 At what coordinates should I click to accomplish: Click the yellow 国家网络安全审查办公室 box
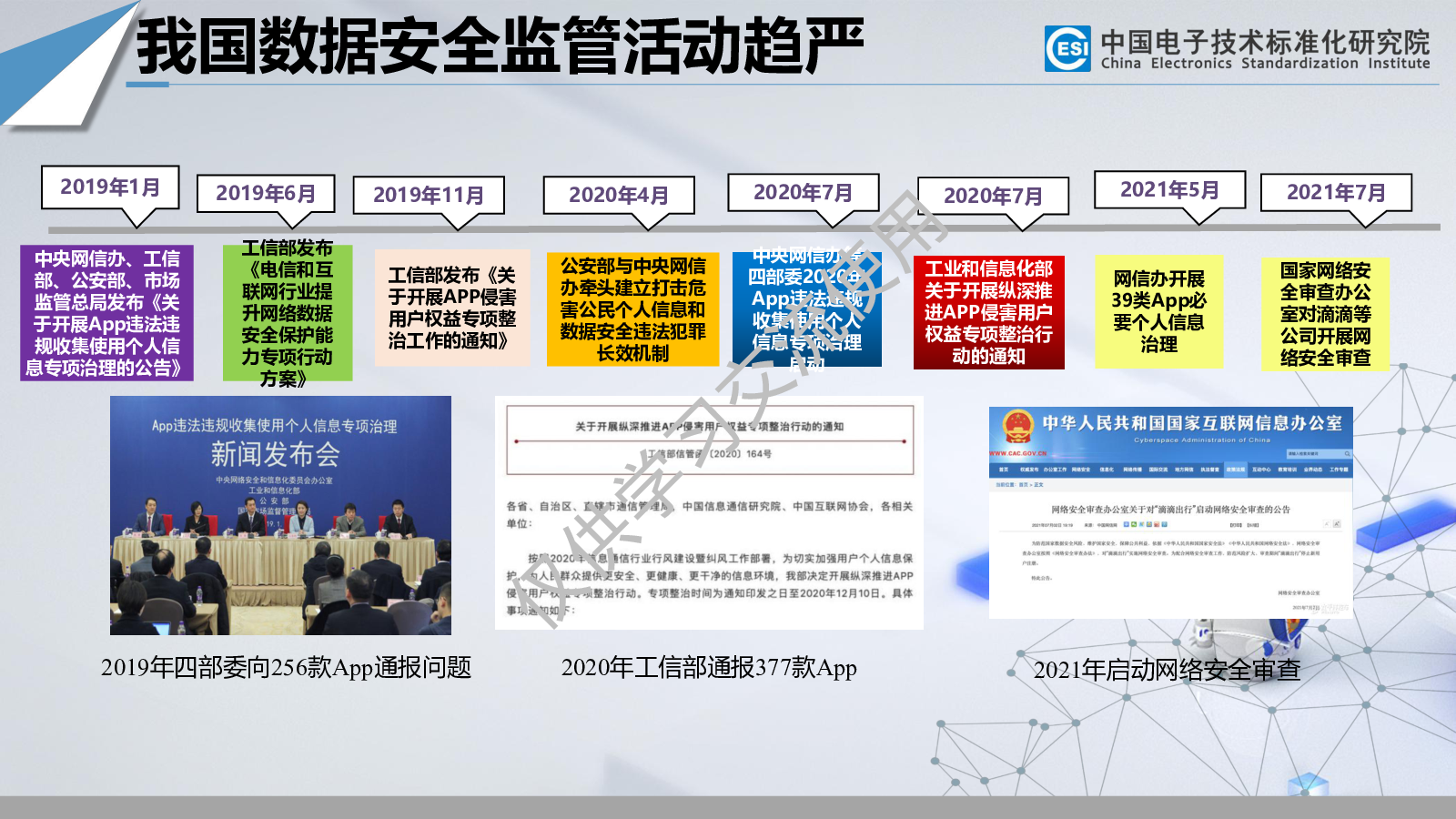pyautogui.click(x=1326, y=314)
